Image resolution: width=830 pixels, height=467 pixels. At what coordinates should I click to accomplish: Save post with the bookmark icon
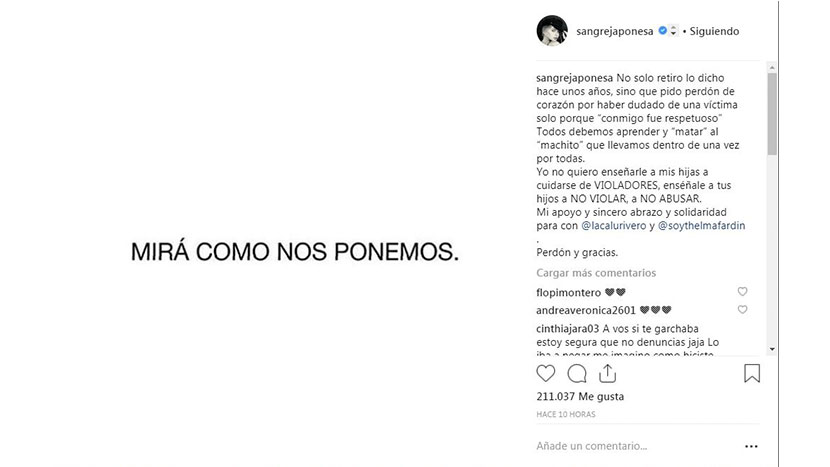[x=752, y=373]
